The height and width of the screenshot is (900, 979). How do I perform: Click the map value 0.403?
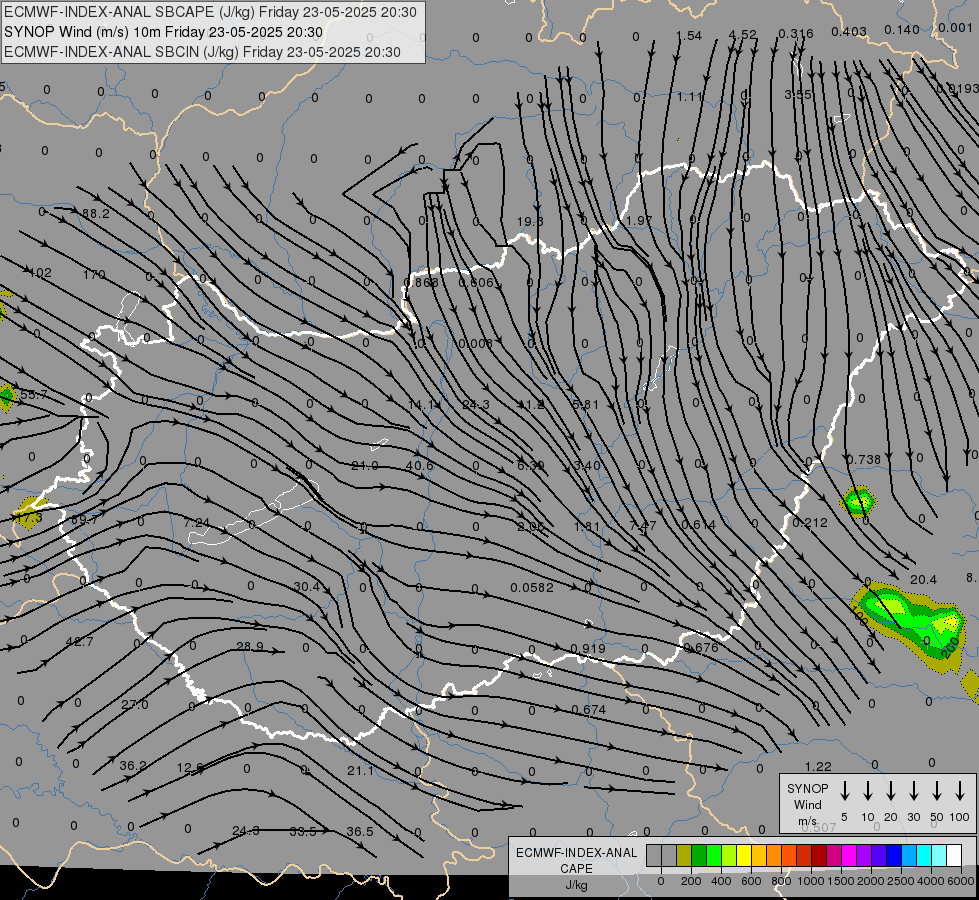[849, 31]
